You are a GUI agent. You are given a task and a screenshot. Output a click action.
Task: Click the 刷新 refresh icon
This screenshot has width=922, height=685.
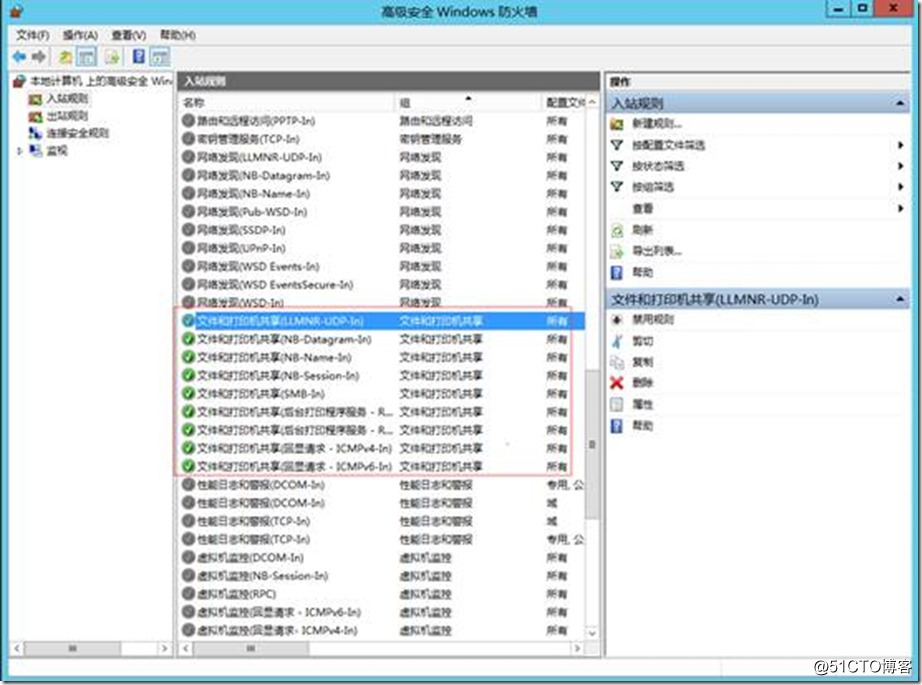pos(617,230)
